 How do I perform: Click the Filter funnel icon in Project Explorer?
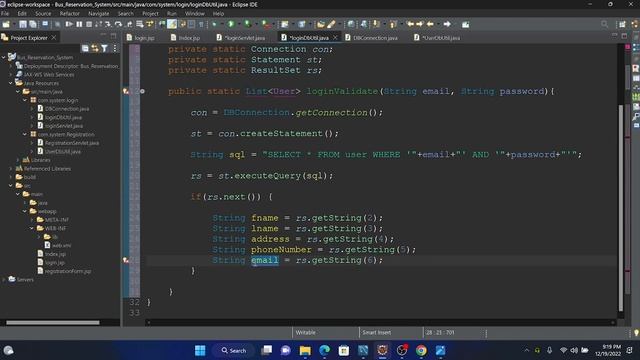[104, 49]
